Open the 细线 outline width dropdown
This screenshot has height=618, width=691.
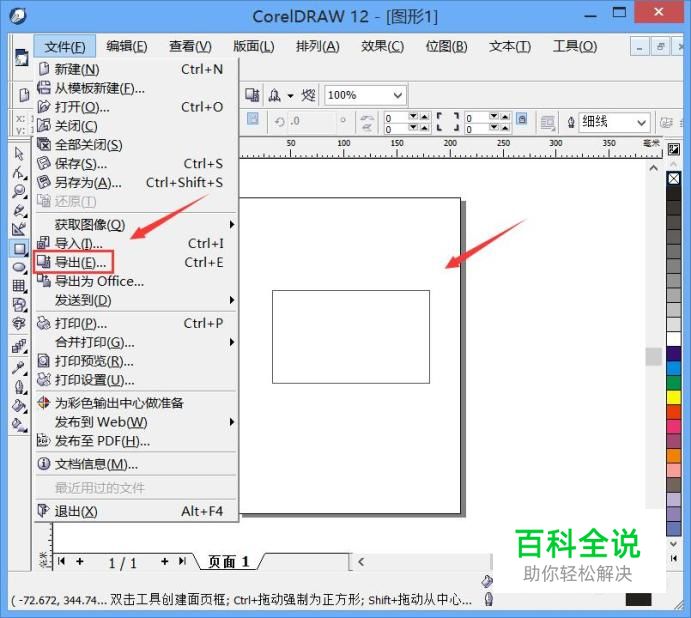coord(641,123)
